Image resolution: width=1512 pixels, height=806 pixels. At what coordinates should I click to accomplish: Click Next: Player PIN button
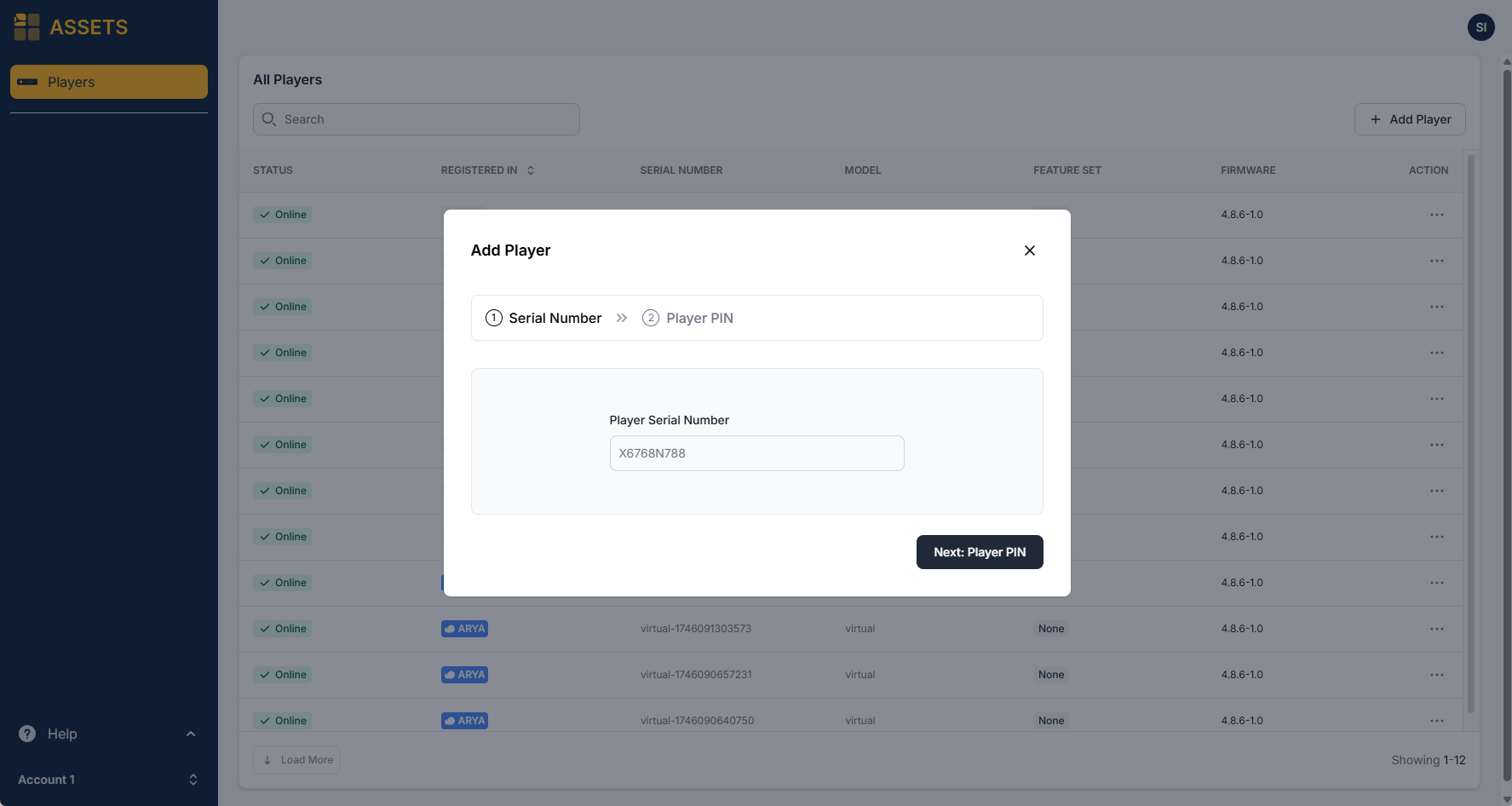click(x=980, y=552)
